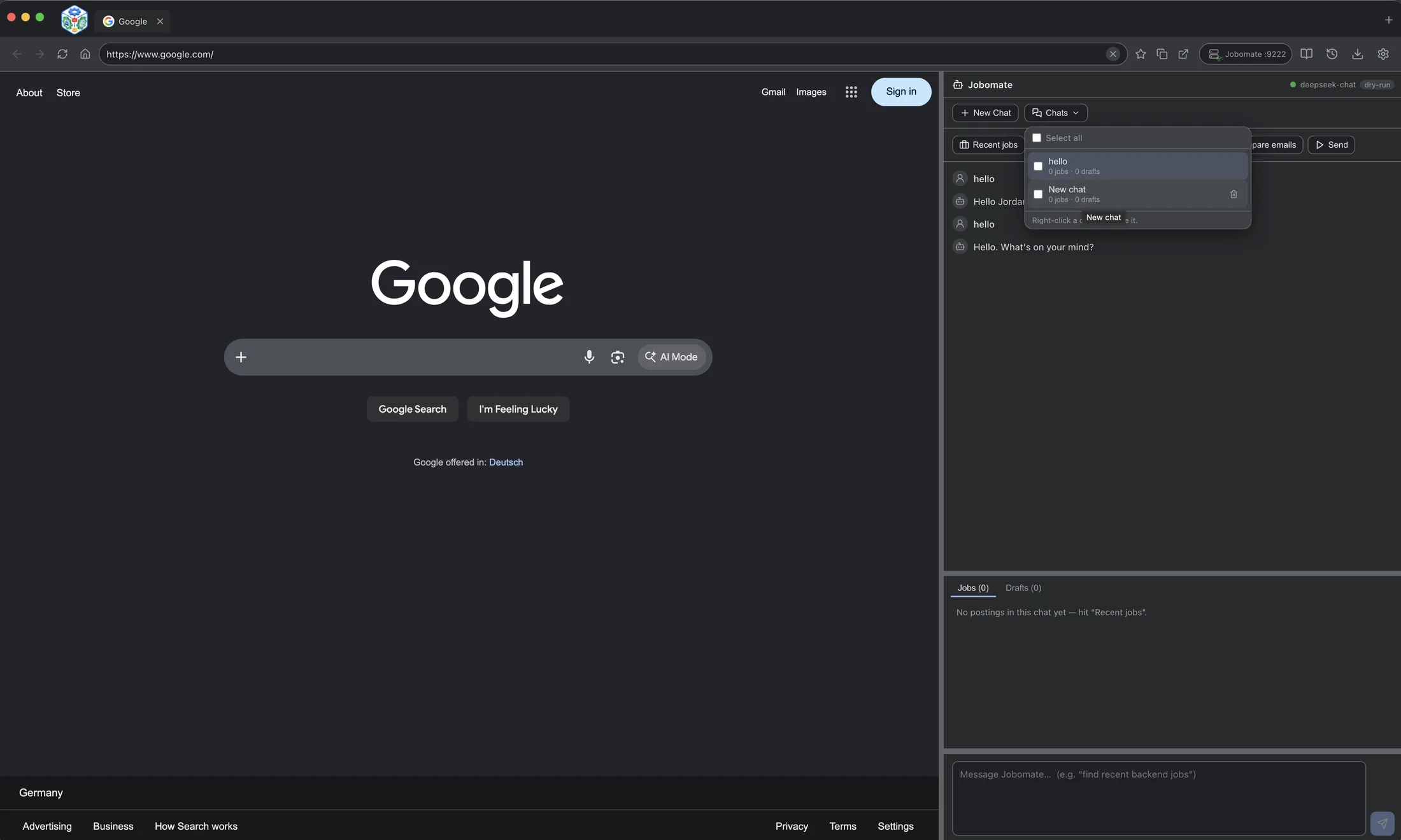This screenshot has width=1401, height=840.
Task: Open browsing history clock icon
Action: point(1332,54)
